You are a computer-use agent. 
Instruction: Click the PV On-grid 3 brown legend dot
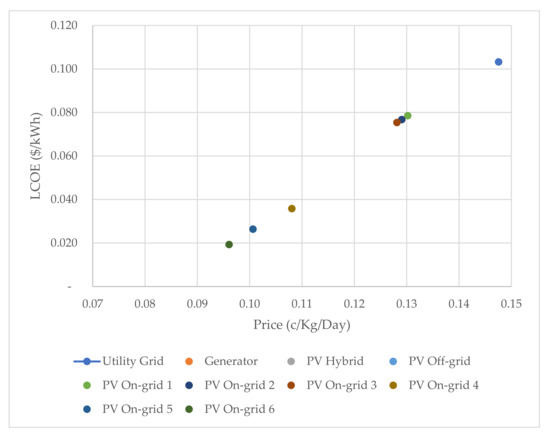click(x=291, y=385)
